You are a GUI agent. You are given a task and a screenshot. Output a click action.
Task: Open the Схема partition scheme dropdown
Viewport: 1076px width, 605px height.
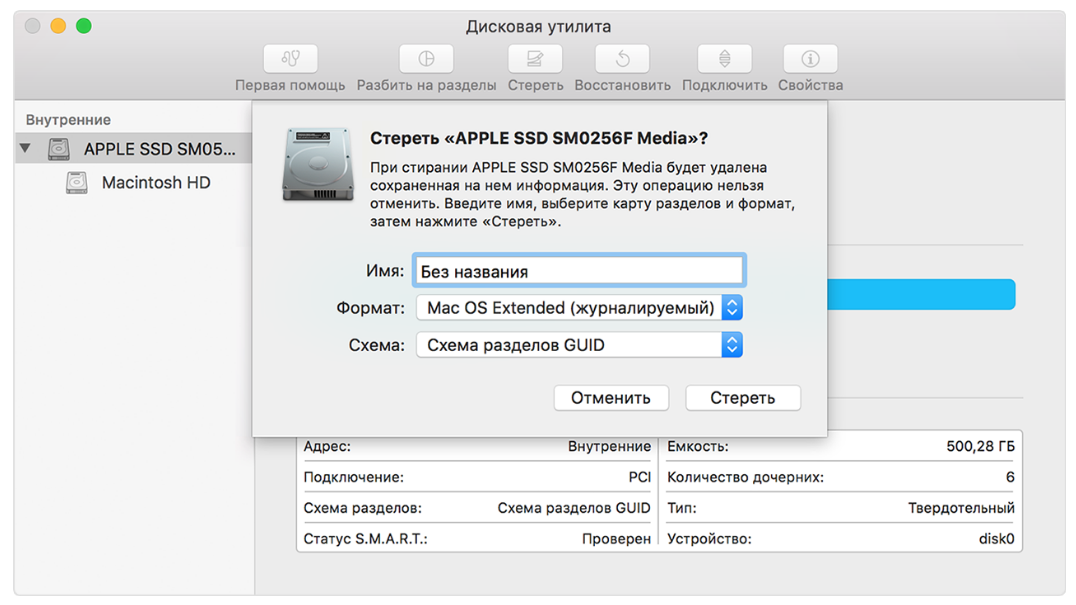579,345
